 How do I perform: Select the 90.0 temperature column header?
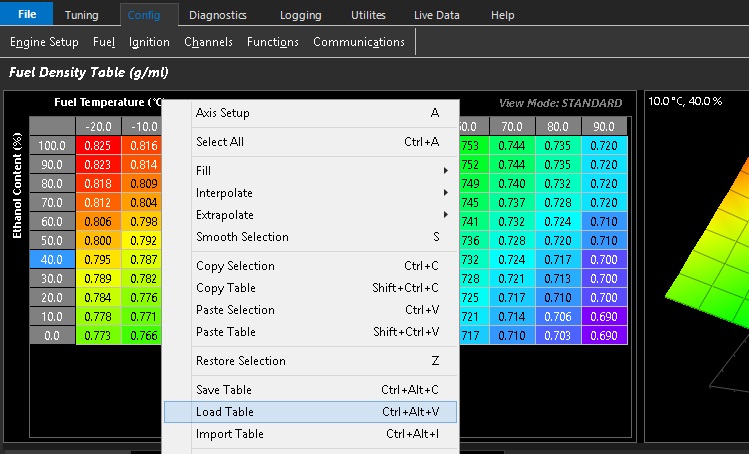click(604, 127)
